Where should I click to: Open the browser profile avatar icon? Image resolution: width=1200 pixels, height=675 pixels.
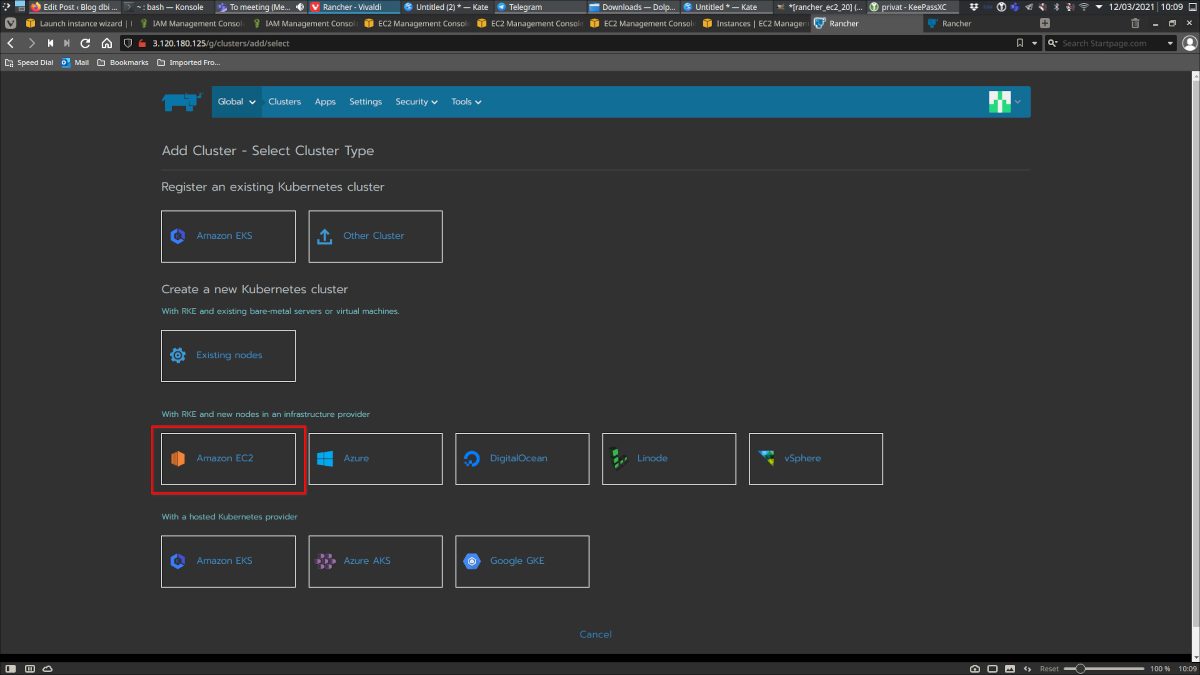click(x=1189, y=43)
